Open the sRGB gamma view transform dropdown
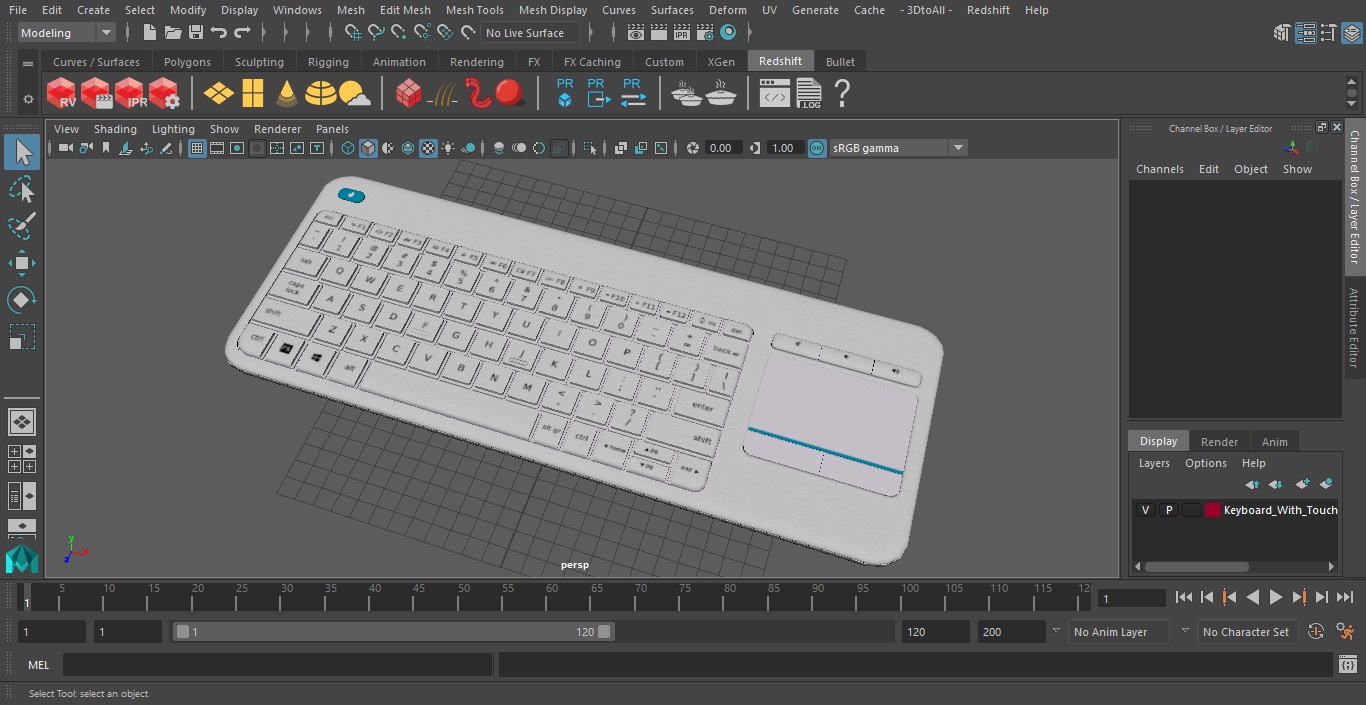 tap(897, 148)
